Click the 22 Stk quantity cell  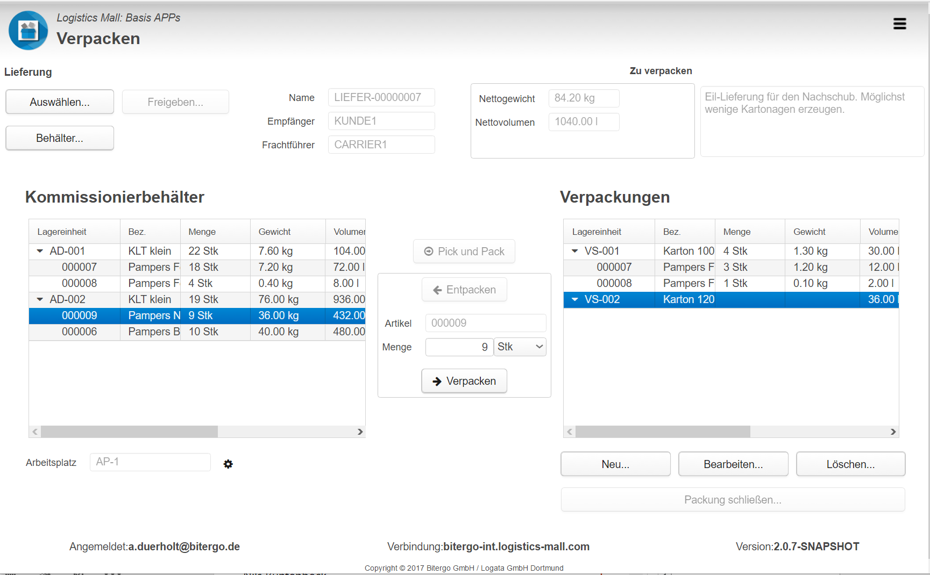(x=215, y=251)
